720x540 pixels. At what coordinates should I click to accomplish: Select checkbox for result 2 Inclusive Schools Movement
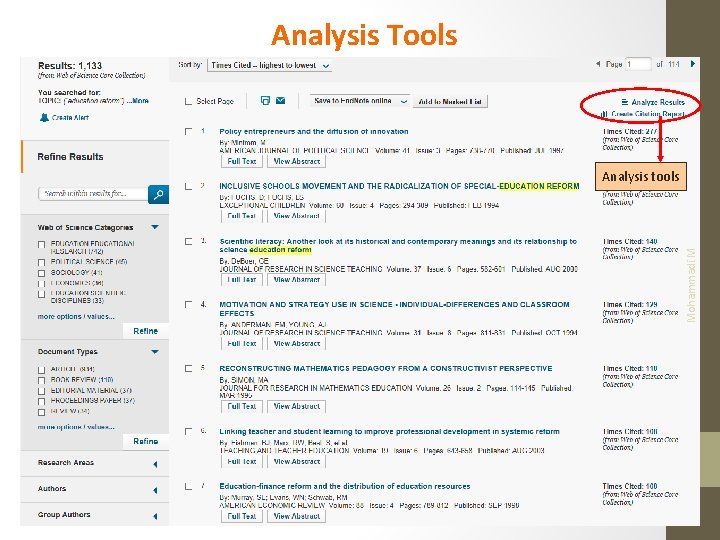click(x=188, y=186)
